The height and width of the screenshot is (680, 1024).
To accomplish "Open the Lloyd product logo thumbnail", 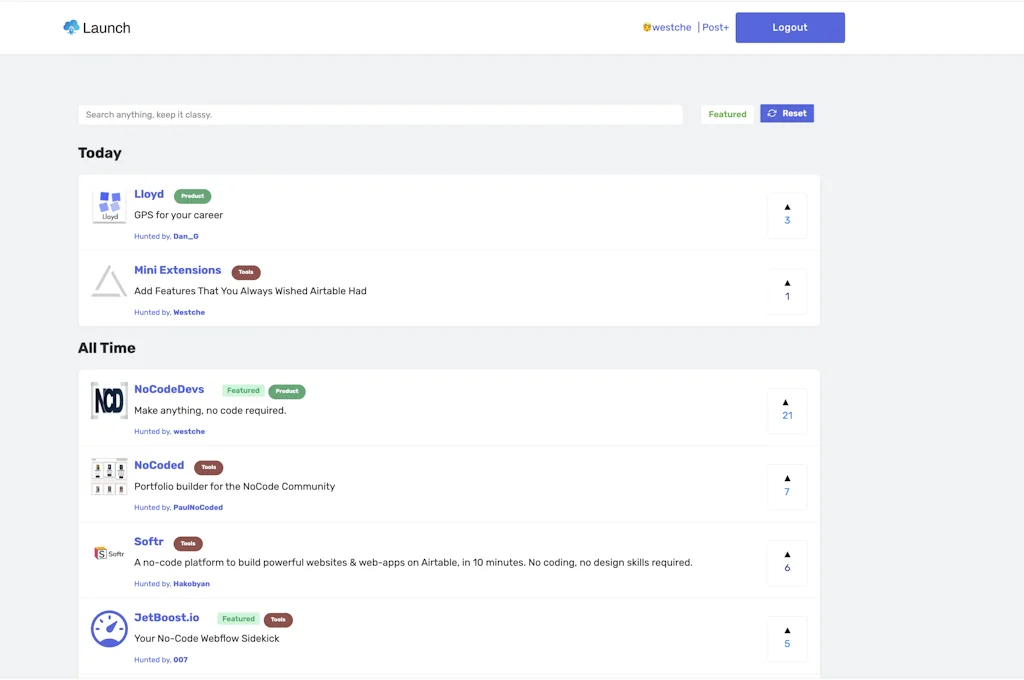I will 109,207.
